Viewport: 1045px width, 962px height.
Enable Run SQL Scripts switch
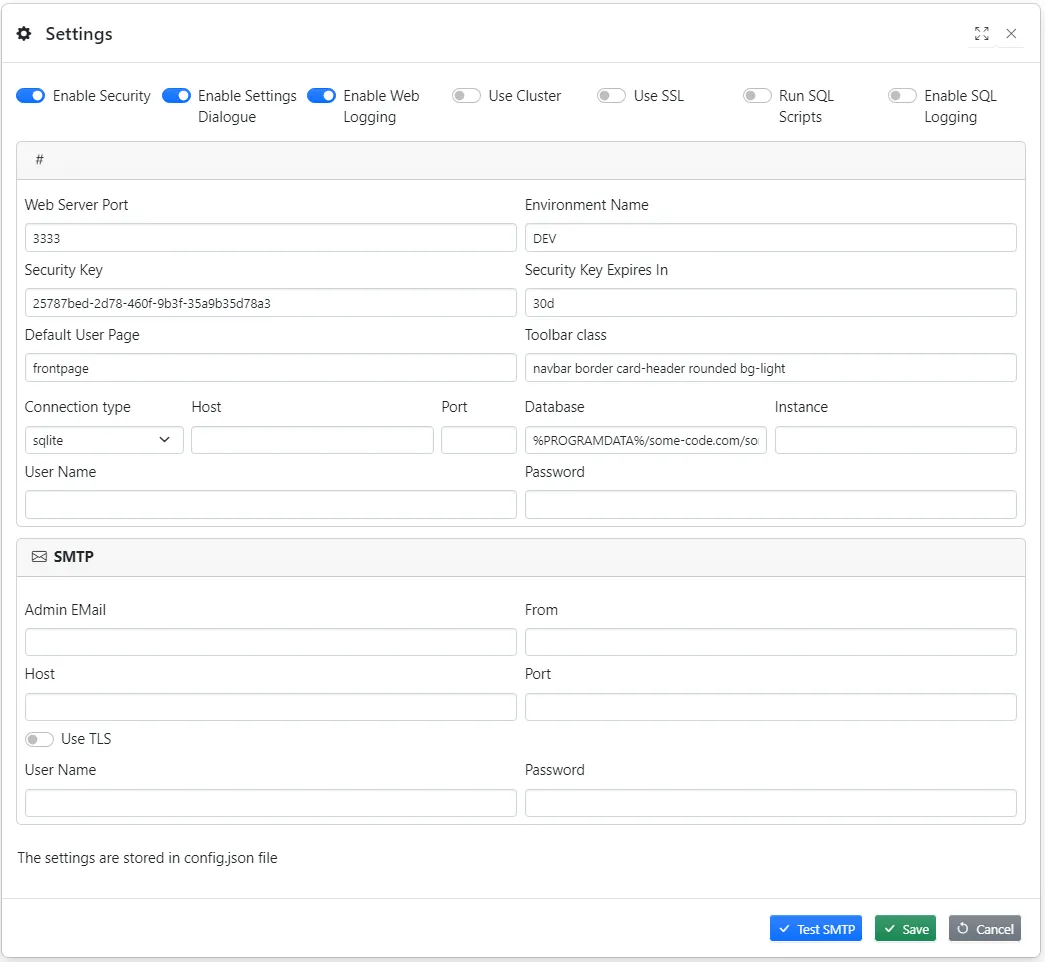[x=757, y=96]
